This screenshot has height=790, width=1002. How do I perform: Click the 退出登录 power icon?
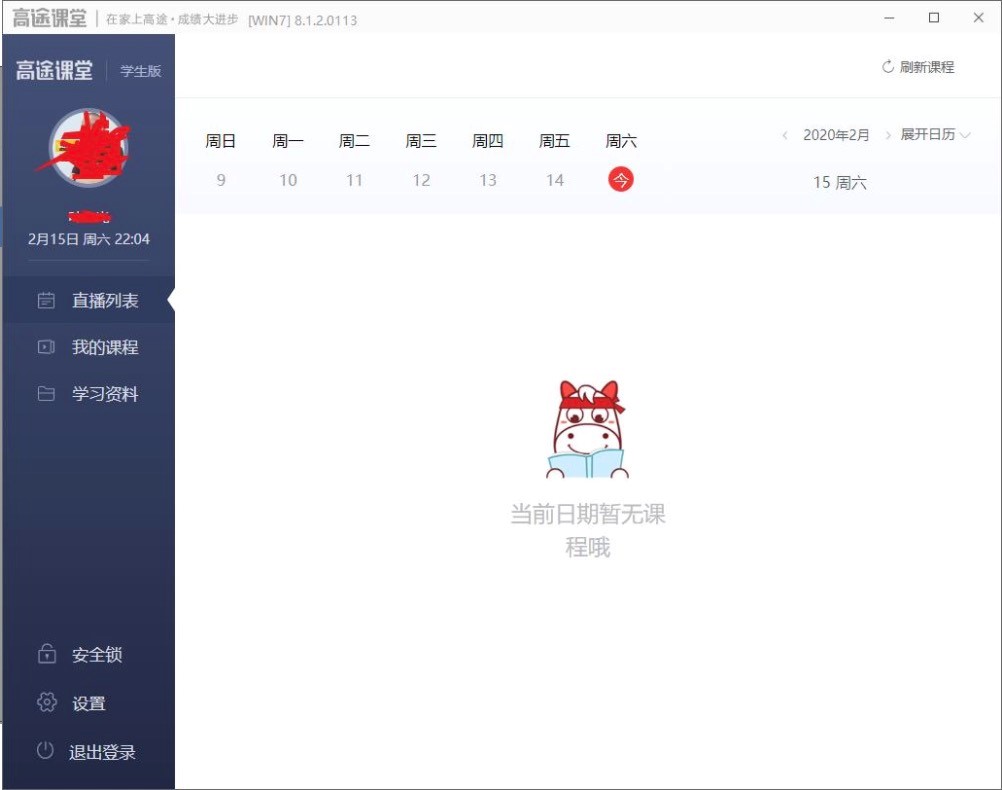[x=45, y=750]
